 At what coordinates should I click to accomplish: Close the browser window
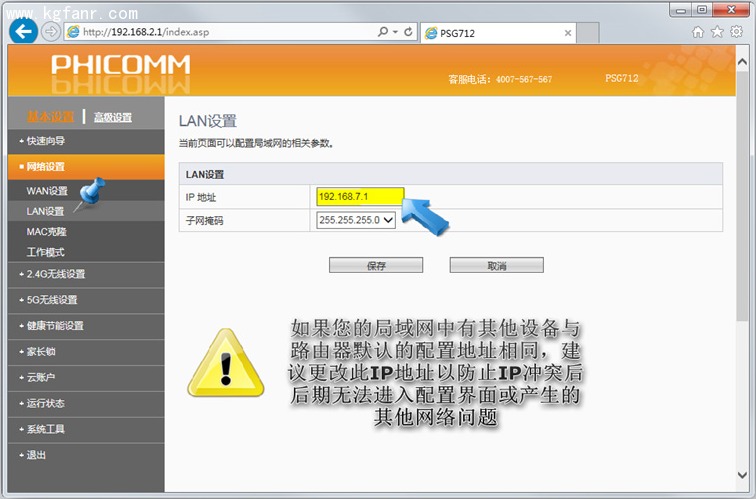[x=731, y=11]
